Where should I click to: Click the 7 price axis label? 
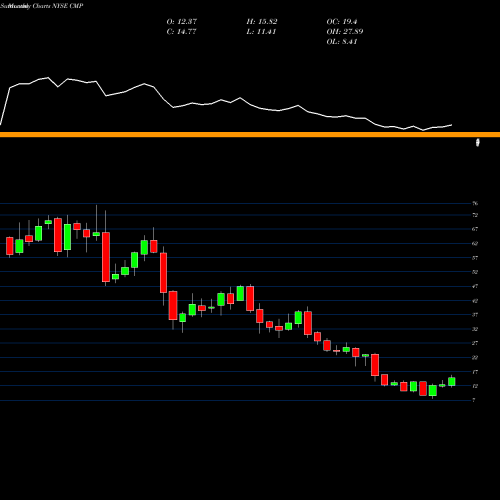[474, 400]
